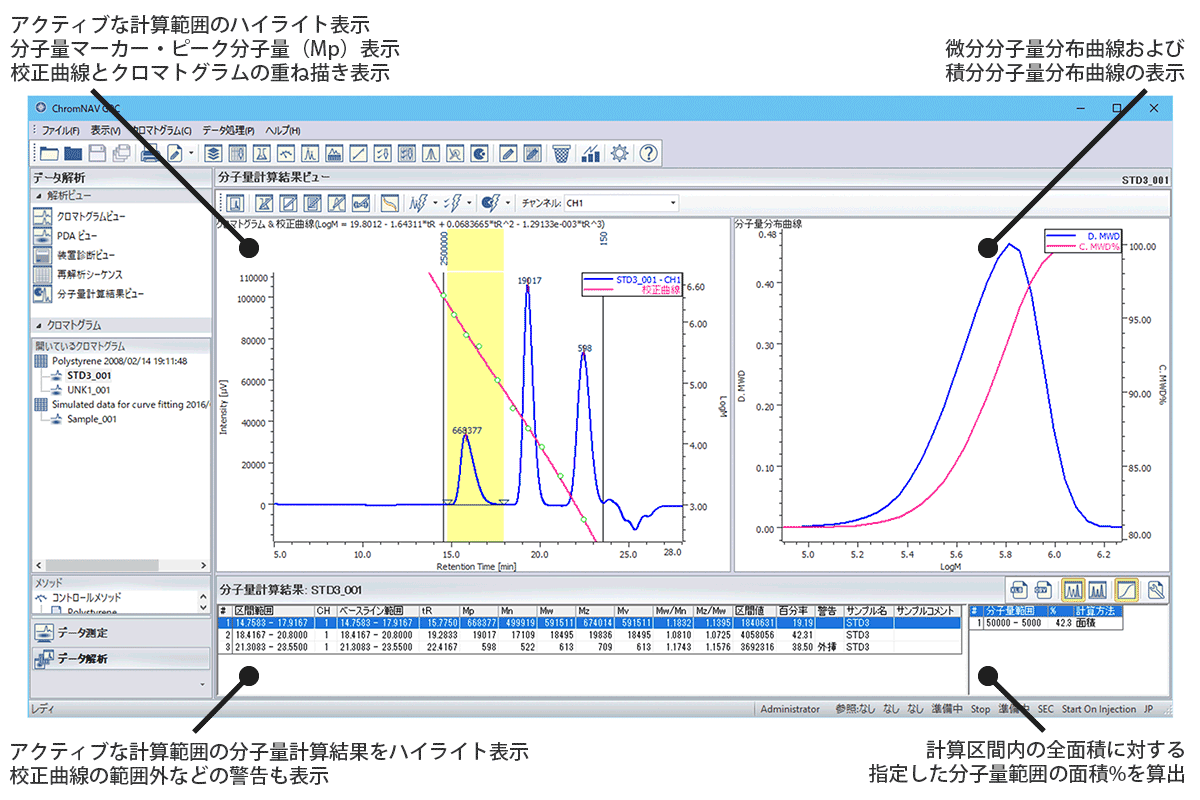Toggle the differential distribution curve button
The height and width of the screenshot is (800, 1200).
pos(1074,591)
